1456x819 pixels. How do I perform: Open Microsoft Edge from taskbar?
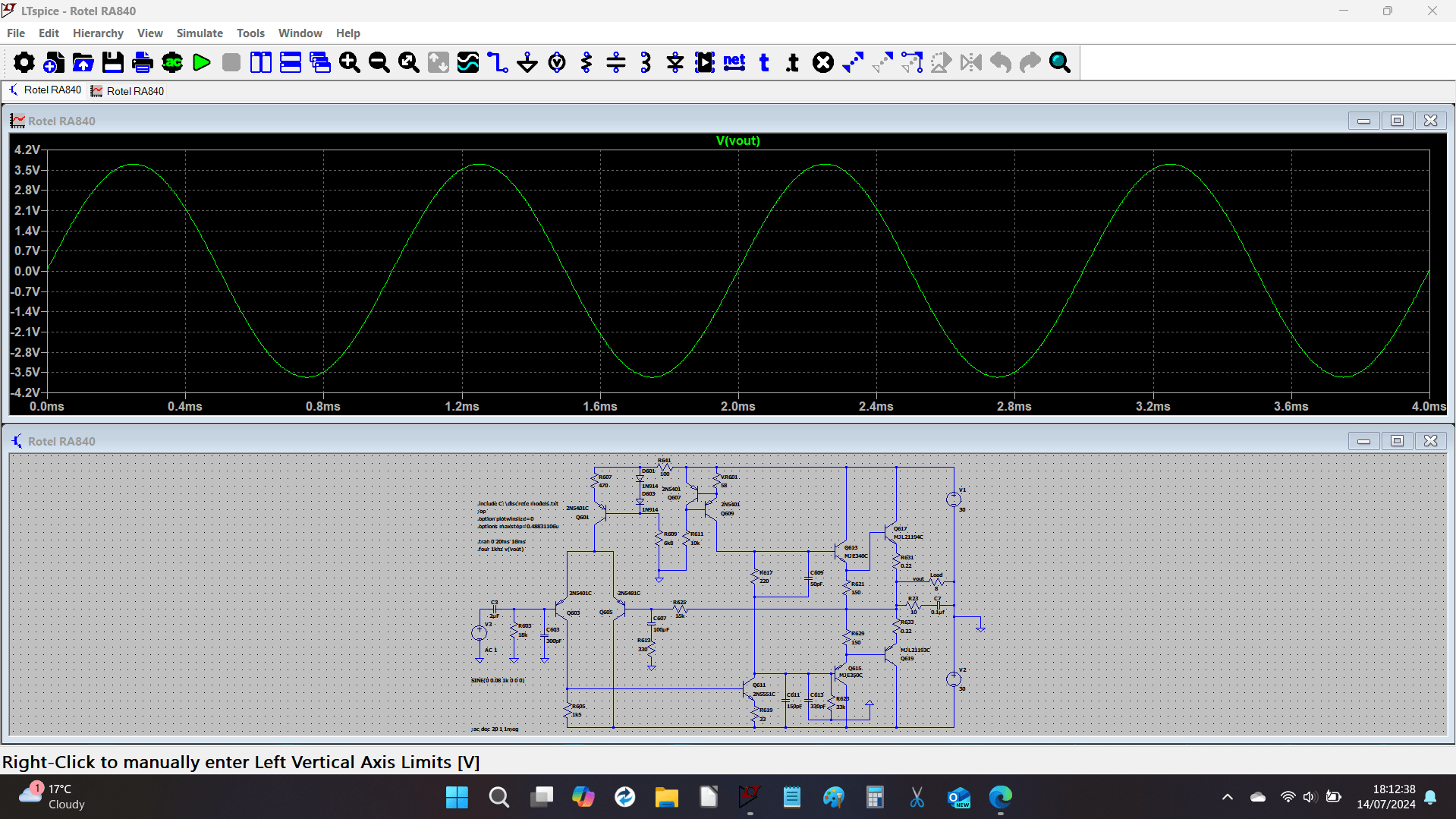pos(1001,797)
